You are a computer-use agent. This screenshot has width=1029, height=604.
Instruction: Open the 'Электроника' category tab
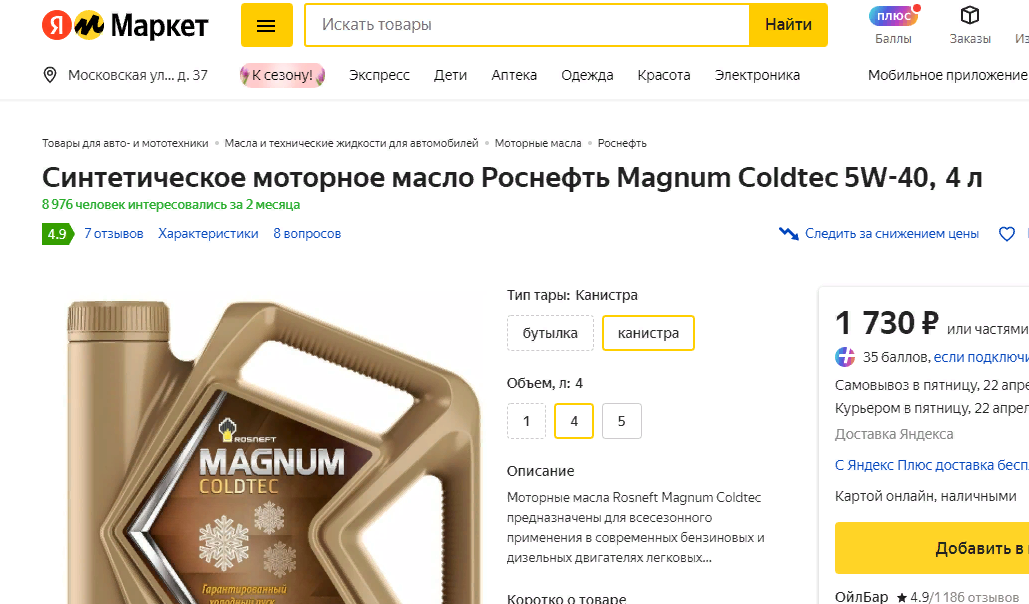click(x=757, y=75)
